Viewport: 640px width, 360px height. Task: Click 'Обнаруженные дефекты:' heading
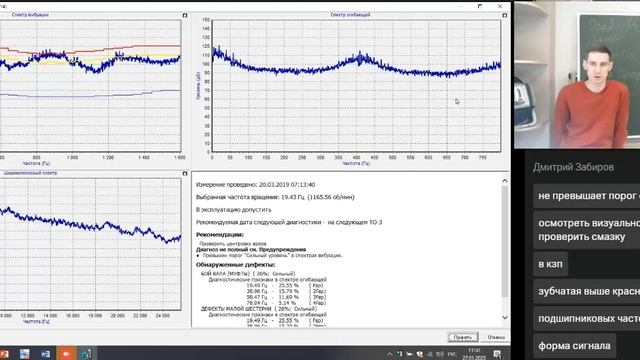tap(236, 265)
